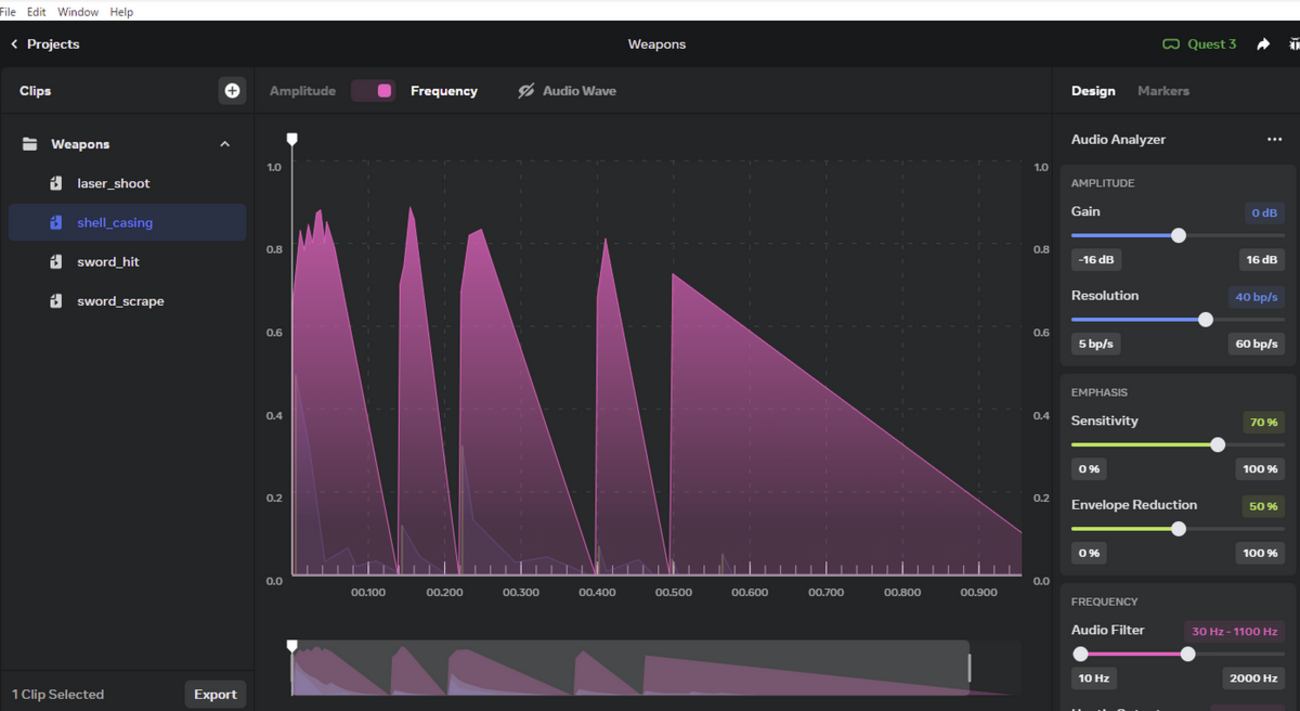The image size is (1300, 711).
Task: Click the Quest 3 headset icon
Action: [x=1171, y=44]
